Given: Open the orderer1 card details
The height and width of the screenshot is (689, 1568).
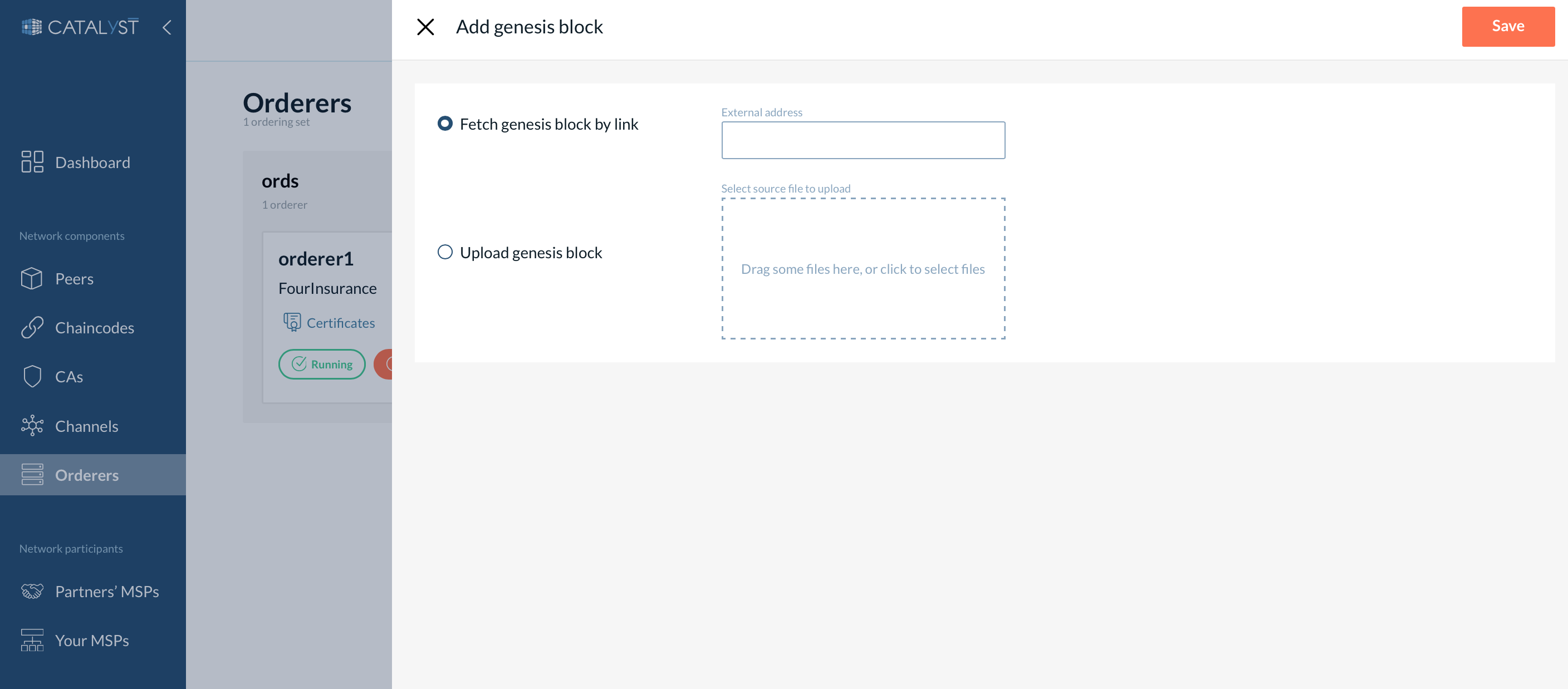Looking at the screenshot, I should pos(316,258).
